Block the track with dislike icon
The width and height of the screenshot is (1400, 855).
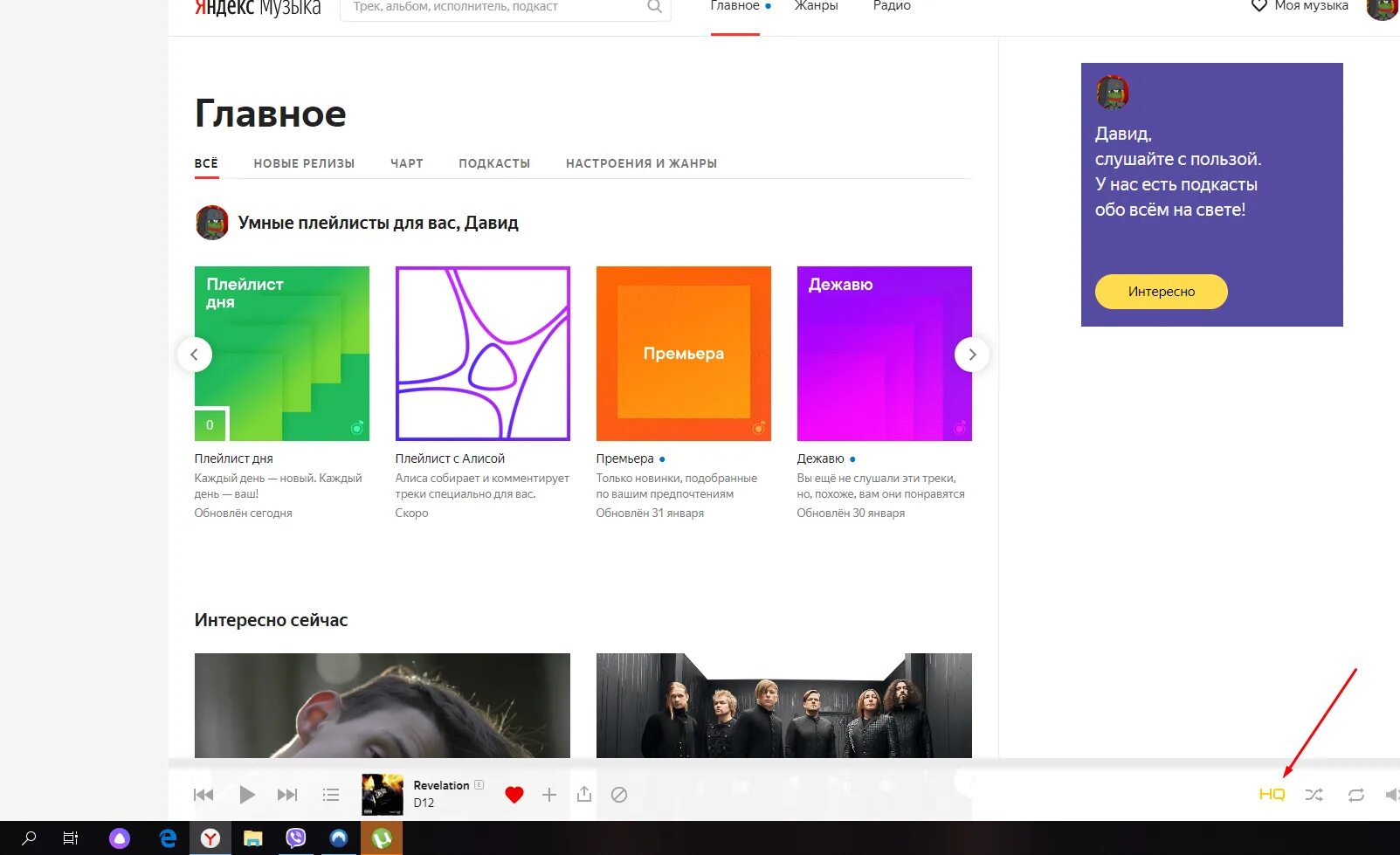click(x=619, y=795)
